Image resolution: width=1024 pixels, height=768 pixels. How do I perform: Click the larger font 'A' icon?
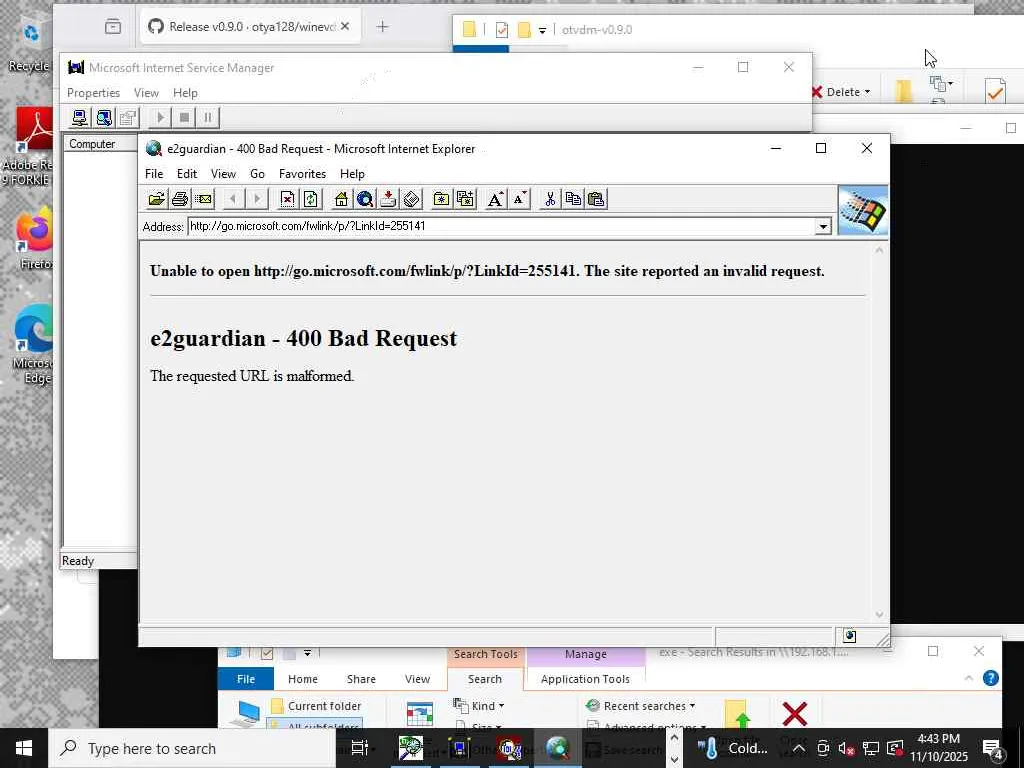click(x=496, y=199)
